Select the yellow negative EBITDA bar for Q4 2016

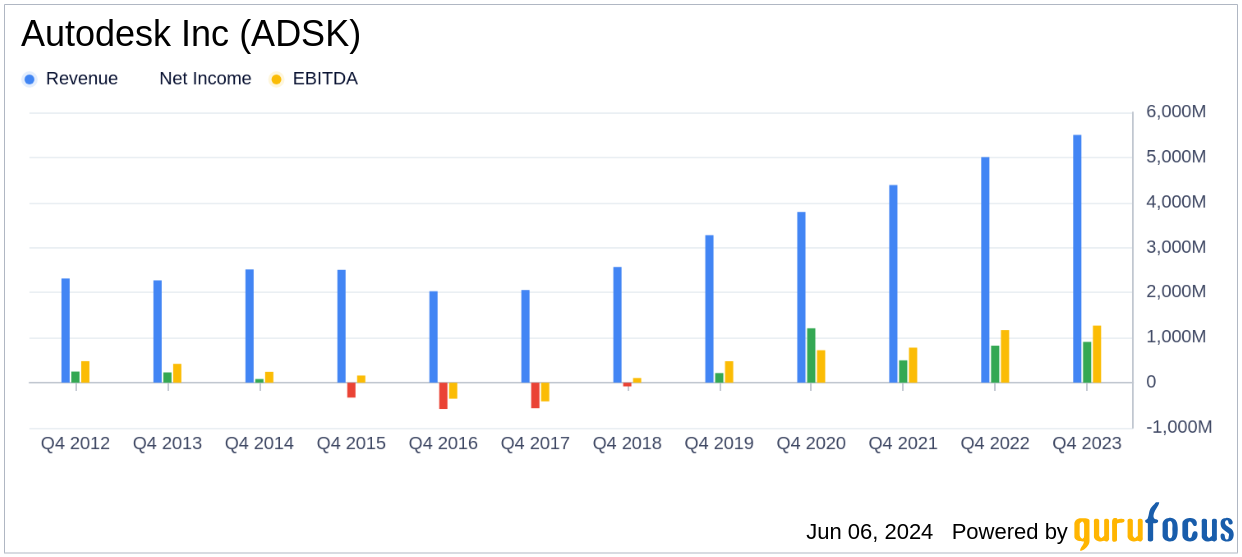coord(453,390)
